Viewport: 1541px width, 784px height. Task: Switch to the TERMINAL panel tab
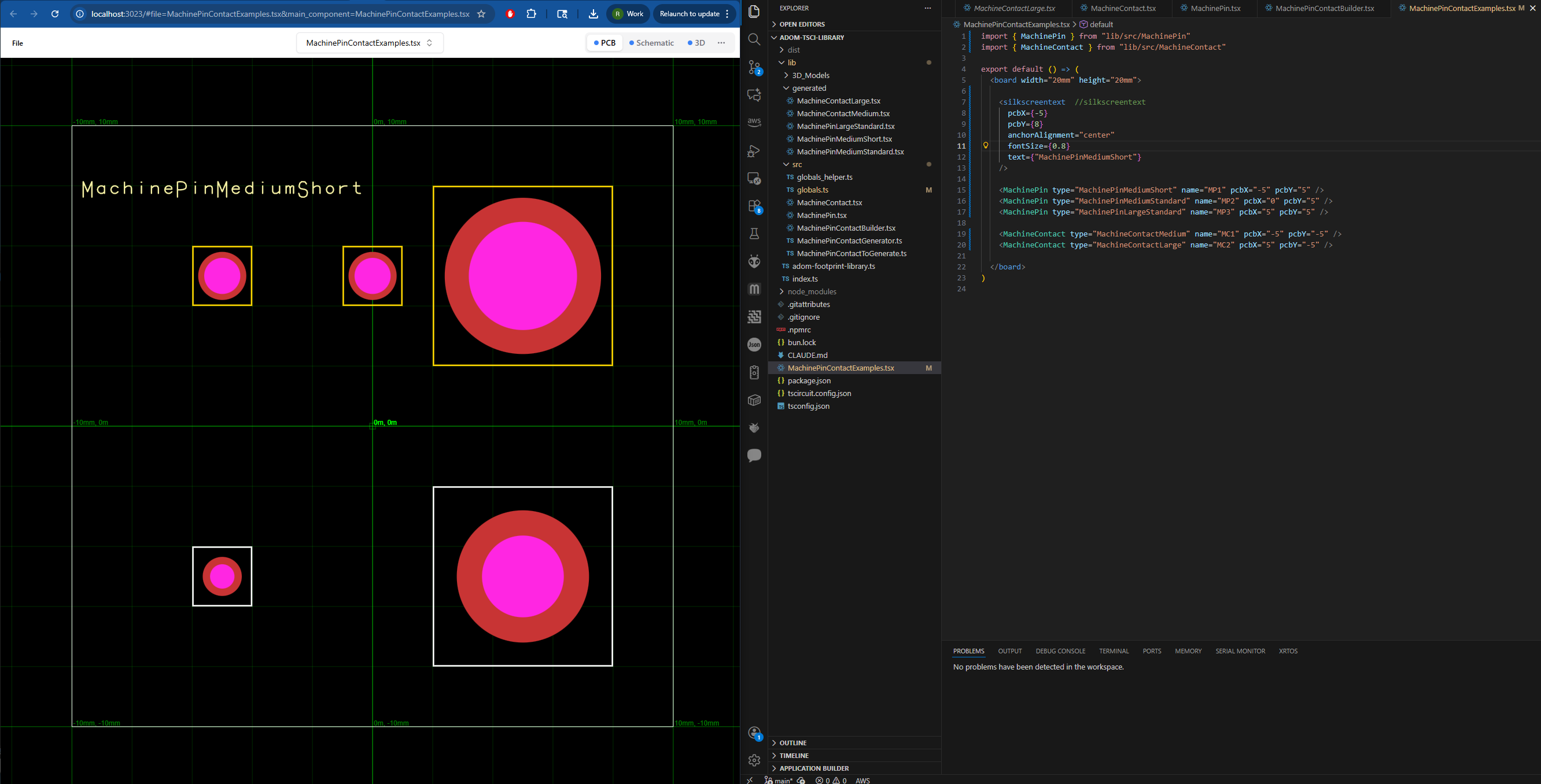(x=1114, y=651)
